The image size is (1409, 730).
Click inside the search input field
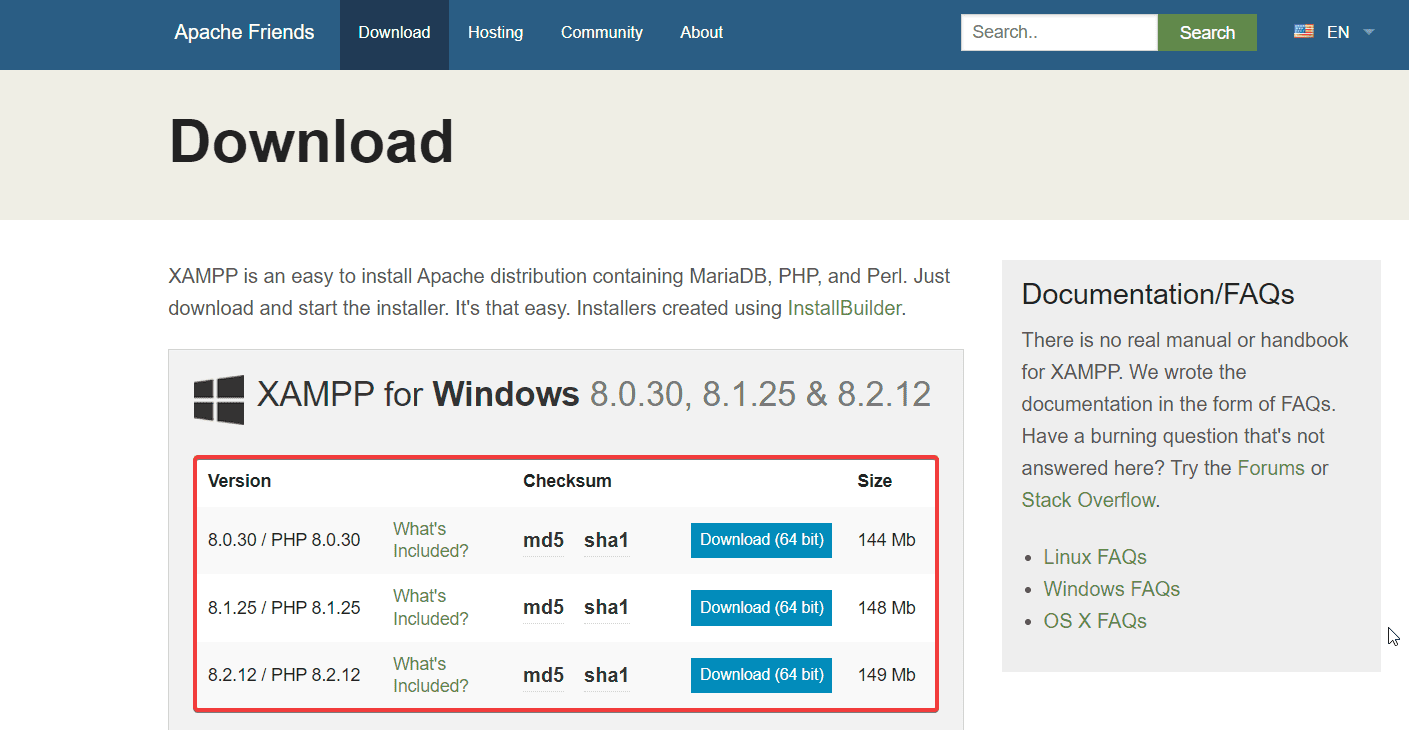[x=1058, y=32]
